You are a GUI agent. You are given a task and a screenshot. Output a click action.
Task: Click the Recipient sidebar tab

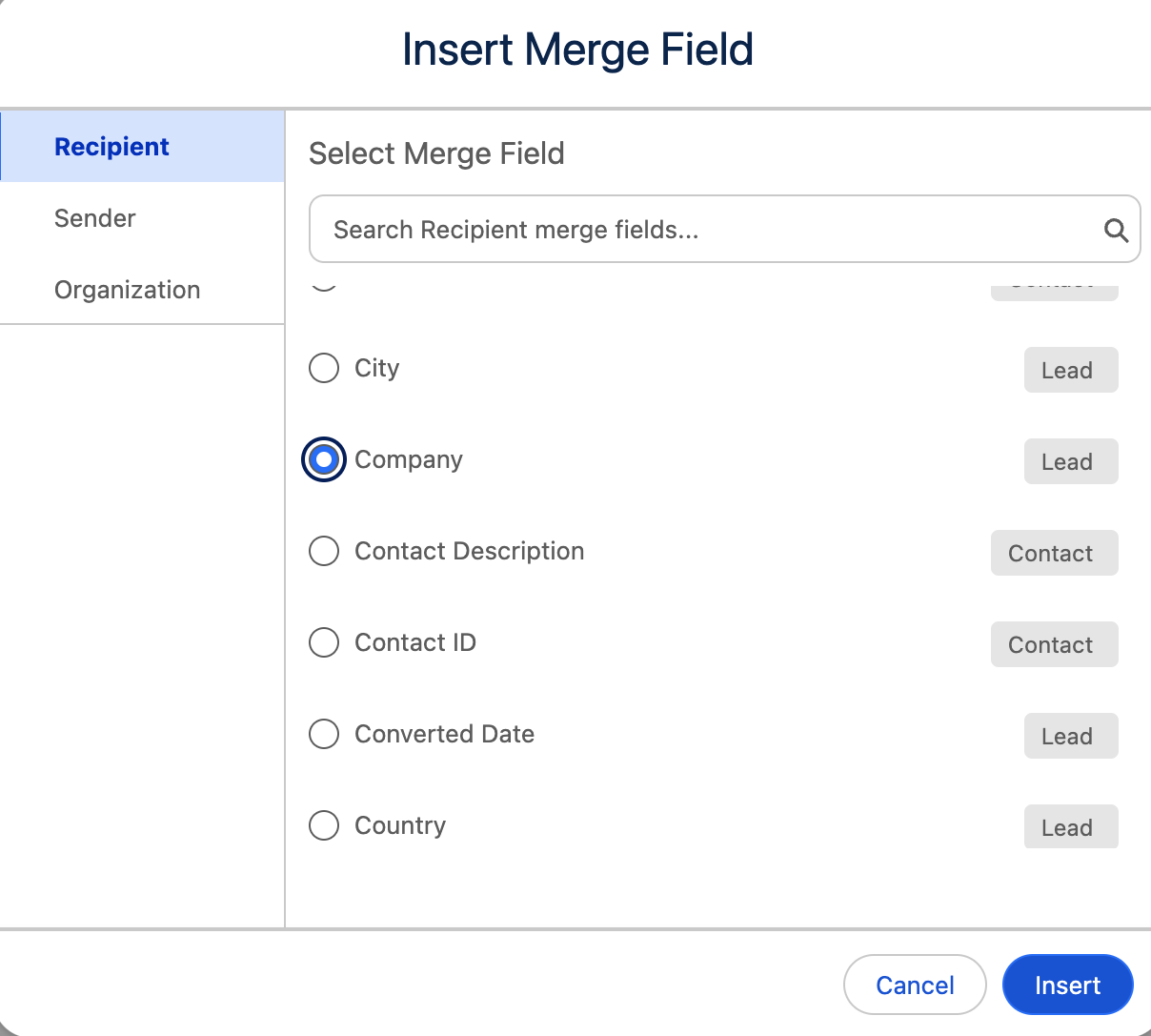coord(111,146)
